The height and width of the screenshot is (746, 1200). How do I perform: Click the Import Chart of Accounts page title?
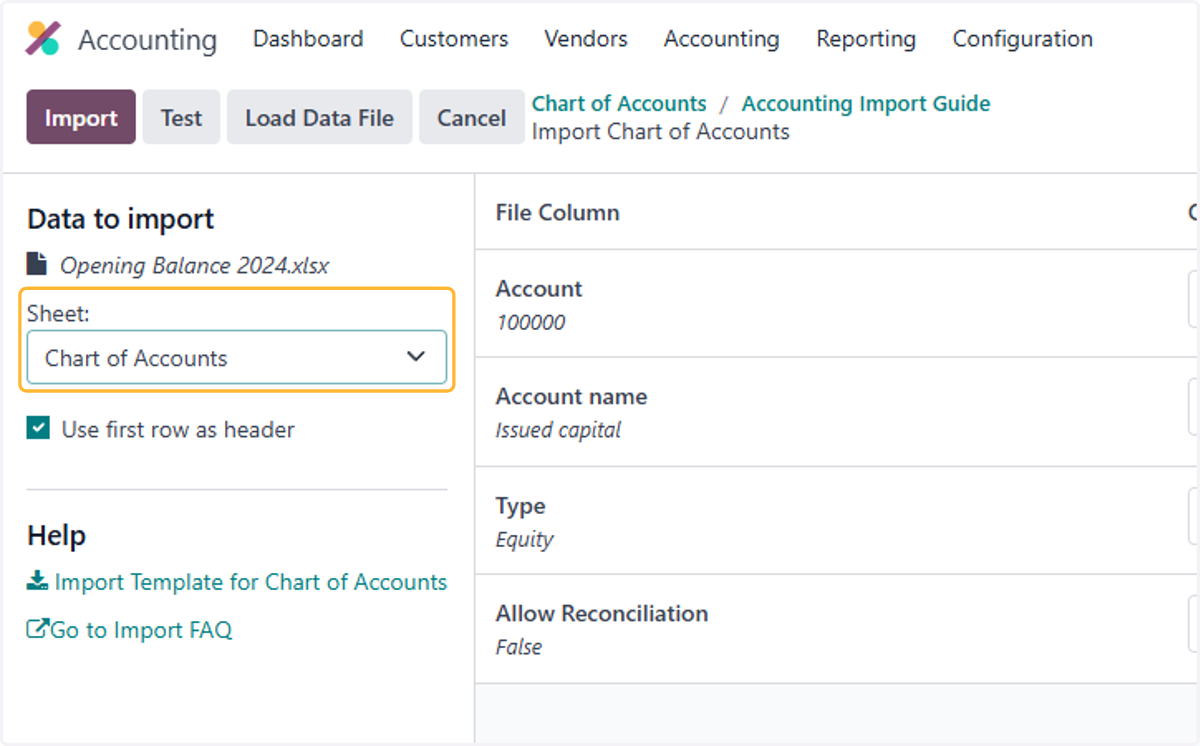click(660, 132)
